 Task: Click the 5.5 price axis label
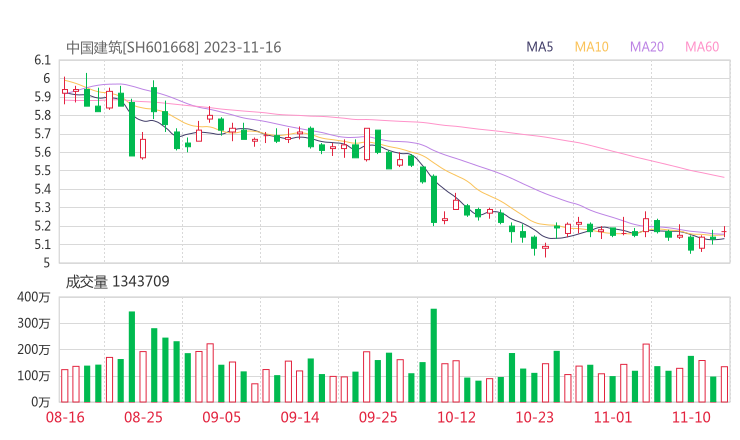[42, 171]
